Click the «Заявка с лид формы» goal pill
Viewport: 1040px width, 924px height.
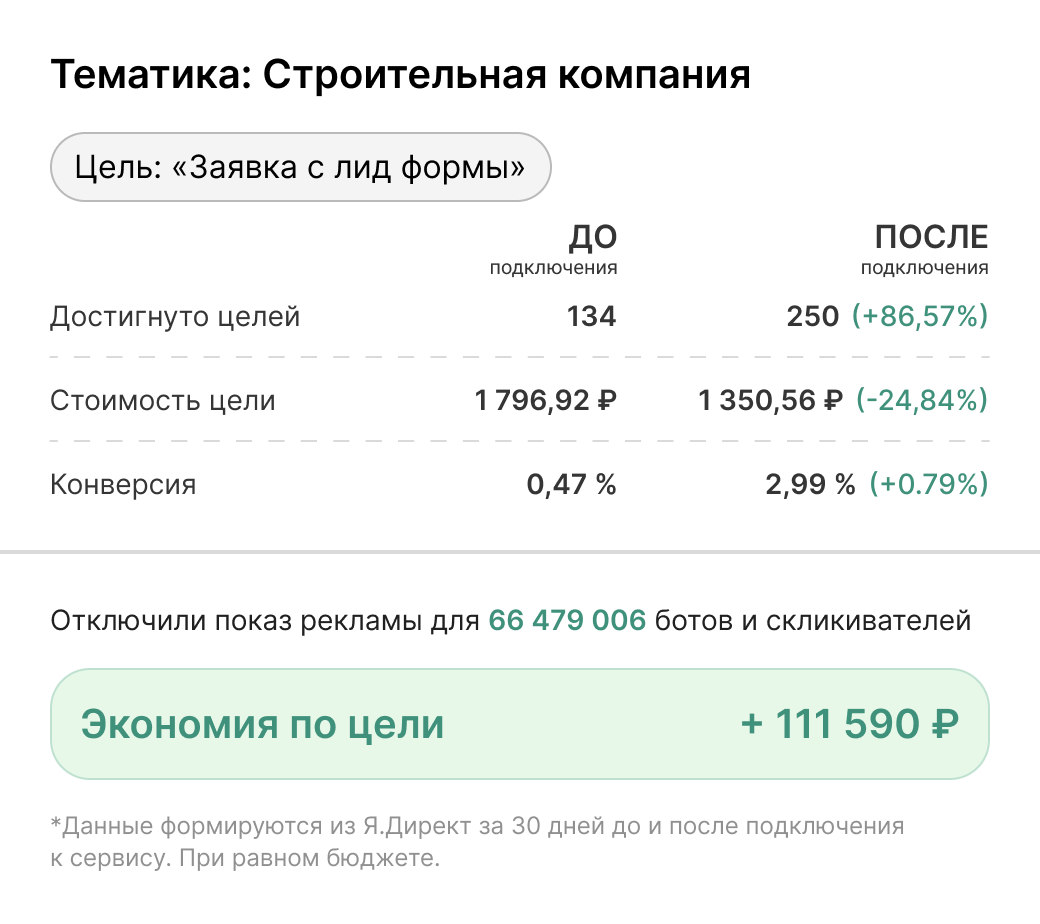tap(300, 167)
